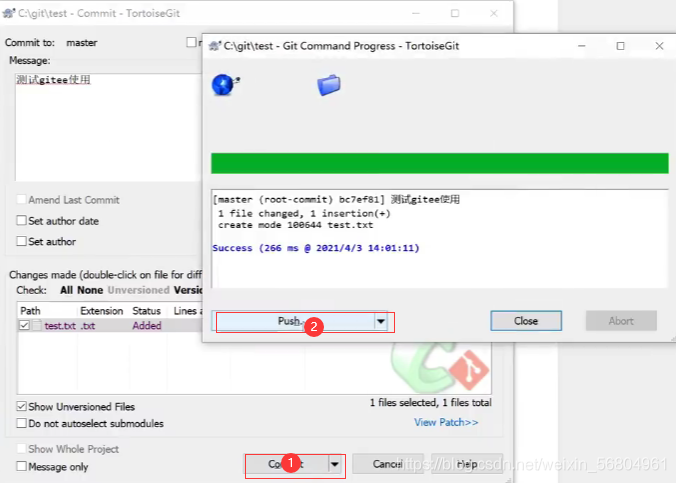676x483 pixels.
Task: Click the create mode 100644 test.txt line
Action: tap(295, 225)
